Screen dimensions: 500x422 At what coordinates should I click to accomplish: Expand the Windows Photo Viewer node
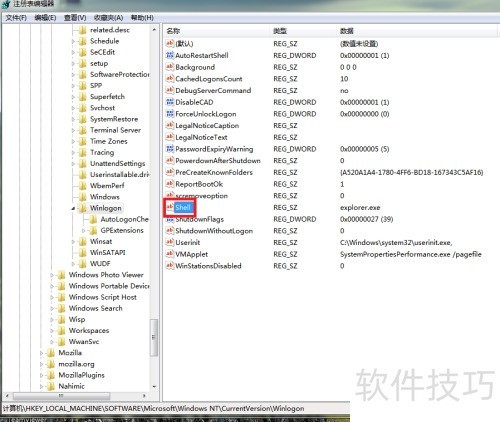point(52,275)
